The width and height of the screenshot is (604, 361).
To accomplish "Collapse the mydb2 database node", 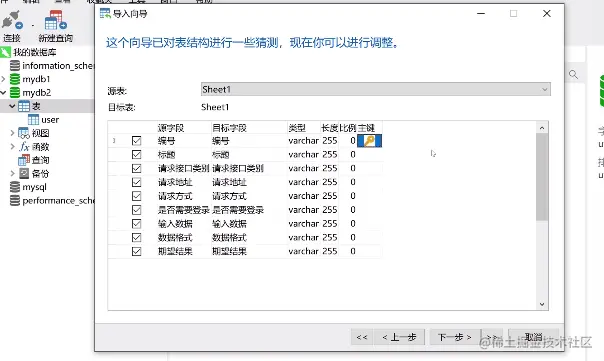I will [3, 92].
